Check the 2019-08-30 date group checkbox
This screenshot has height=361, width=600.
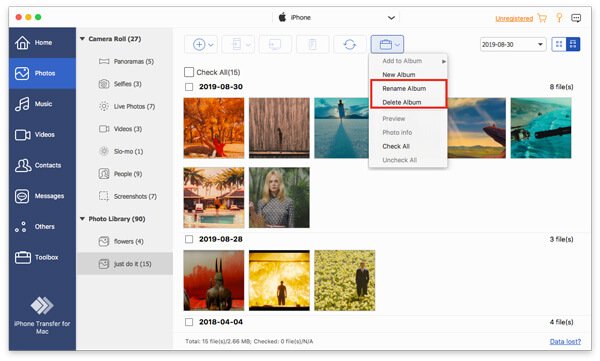tap(189, 87)
